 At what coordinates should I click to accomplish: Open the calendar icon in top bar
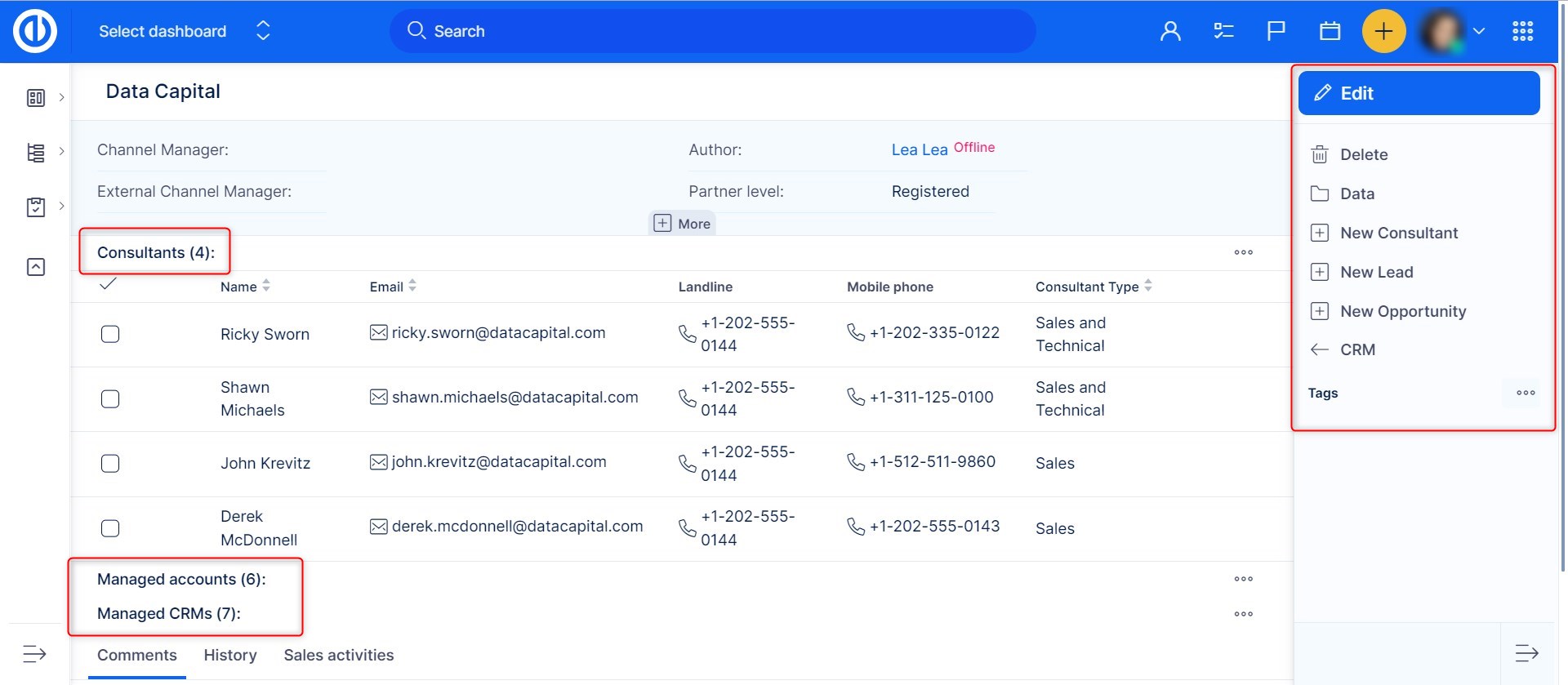pos(1330,32)
